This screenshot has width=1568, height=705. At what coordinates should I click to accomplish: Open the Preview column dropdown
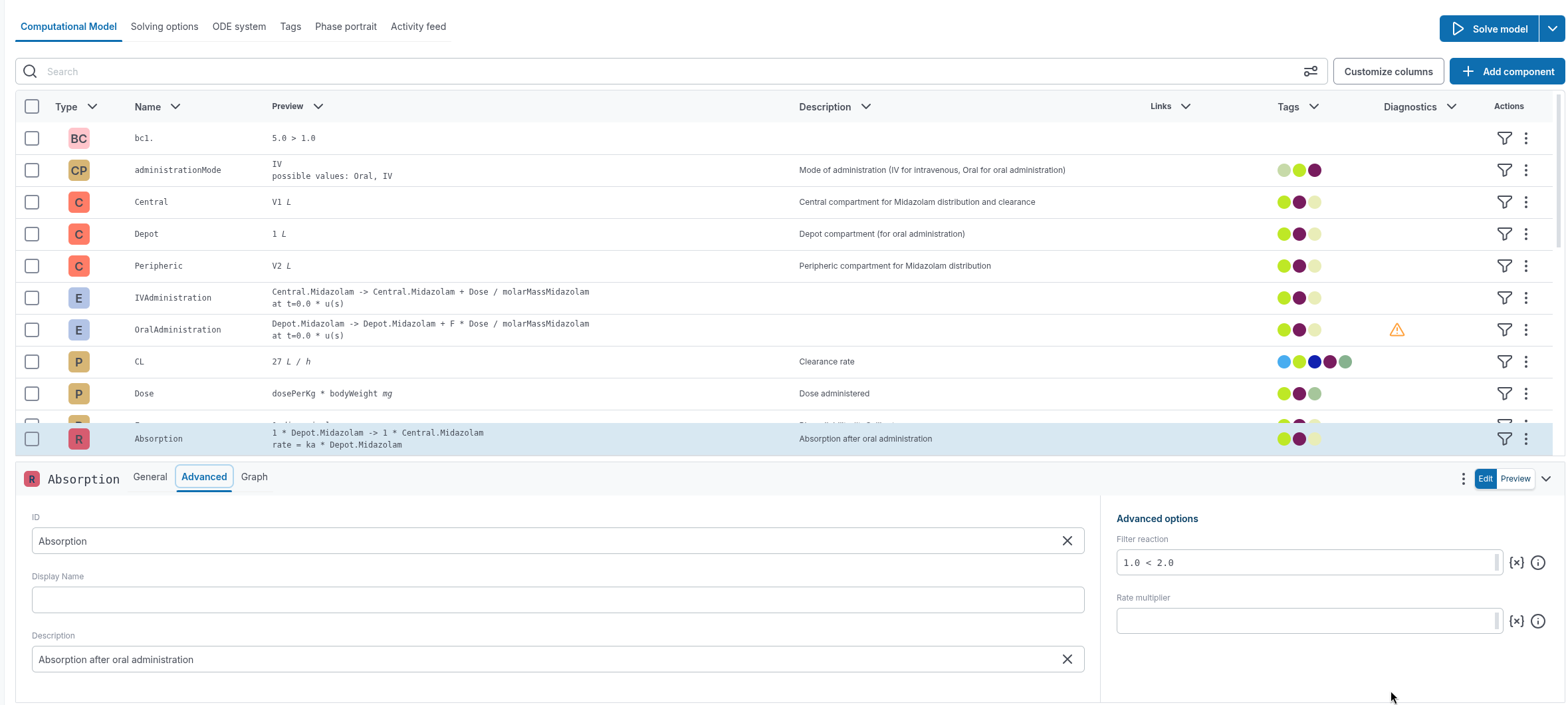pos(318,106)
